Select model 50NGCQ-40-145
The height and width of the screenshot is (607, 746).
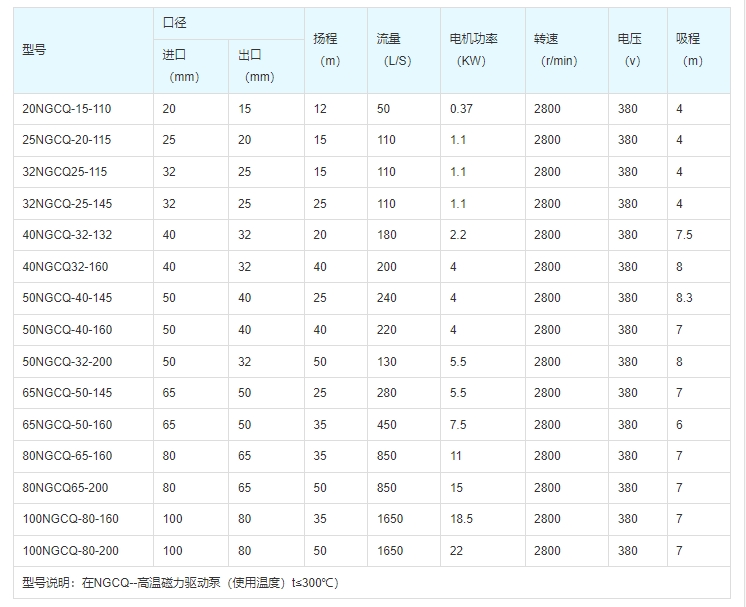pos(67,298)
